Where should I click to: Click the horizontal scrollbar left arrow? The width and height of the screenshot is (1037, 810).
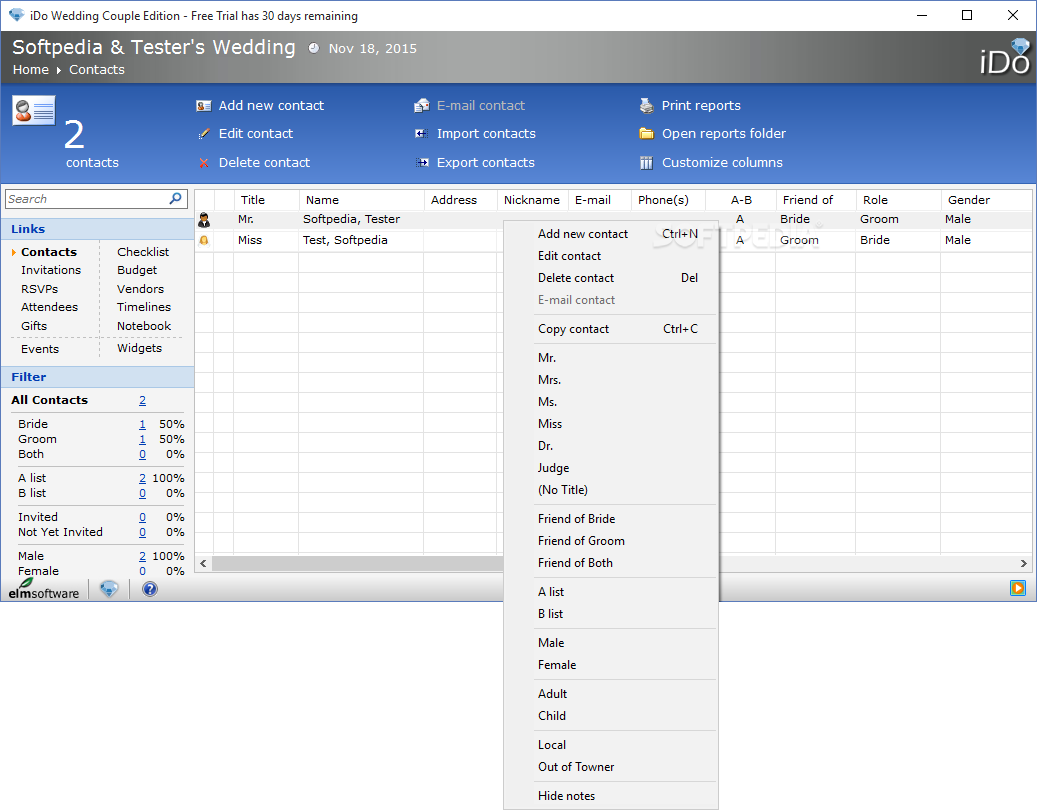coord(203,563)
